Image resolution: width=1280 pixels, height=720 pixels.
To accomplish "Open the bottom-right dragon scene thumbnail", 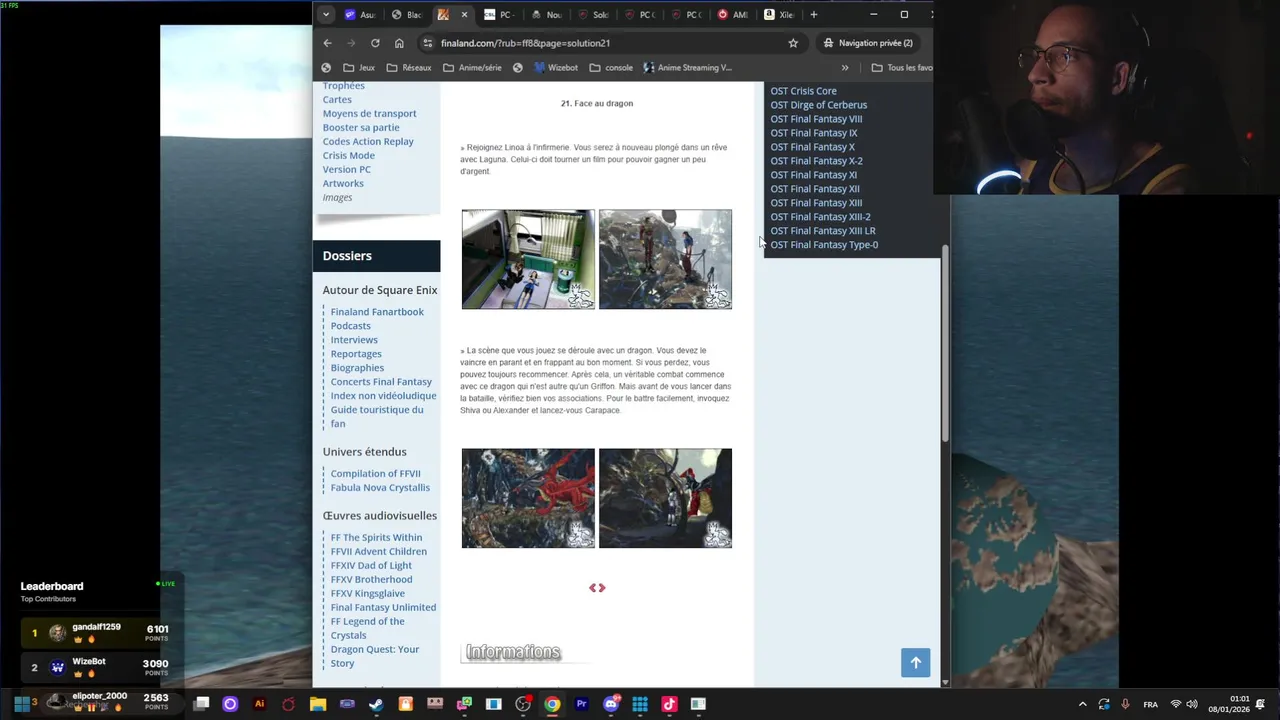I will (x=665, y=498).
